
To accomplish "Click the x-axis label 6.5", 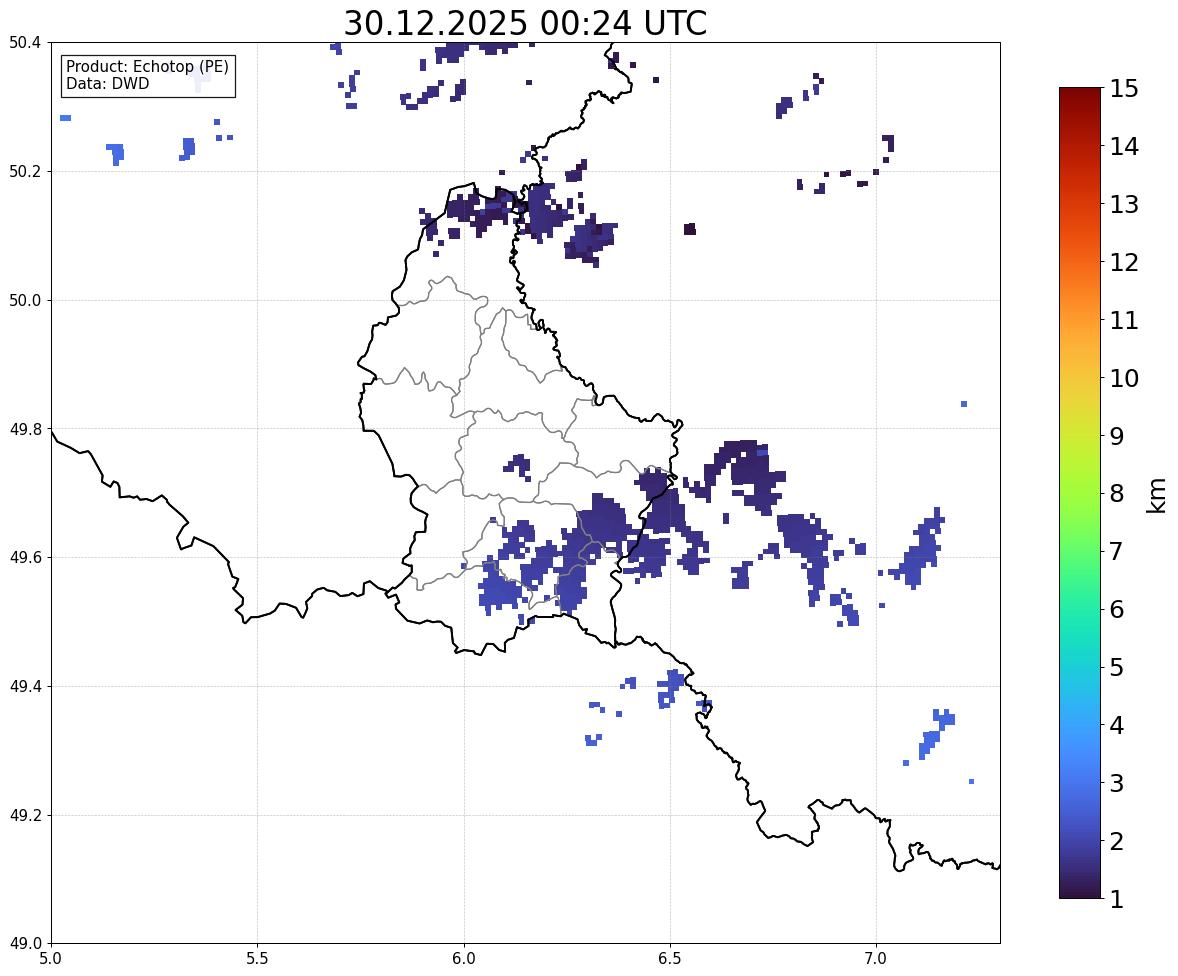I will click(669, 959).
